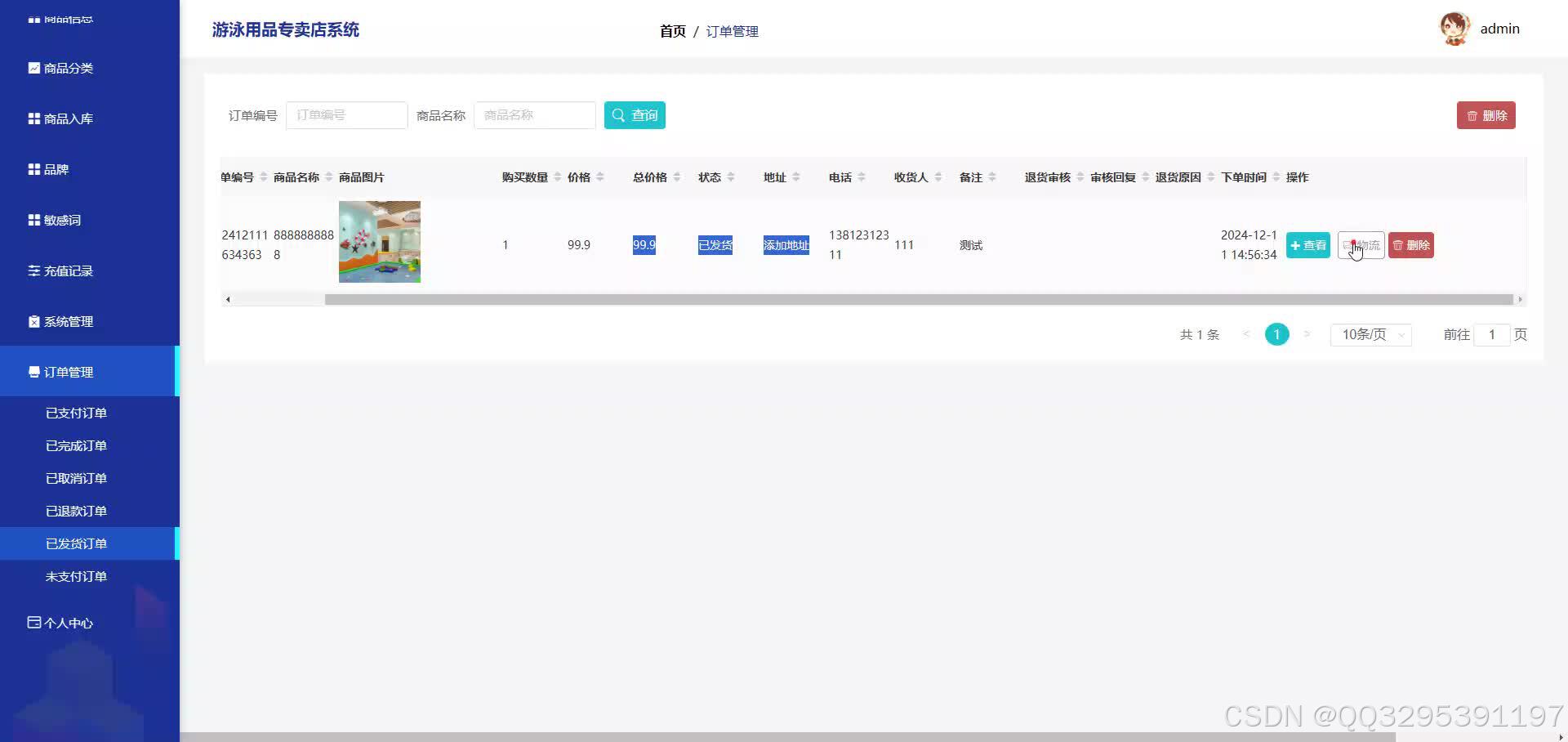Screen dimensions: 1568x742
Task: Switch to 已完成订单 in the submenu
Action: click(76, 445)
